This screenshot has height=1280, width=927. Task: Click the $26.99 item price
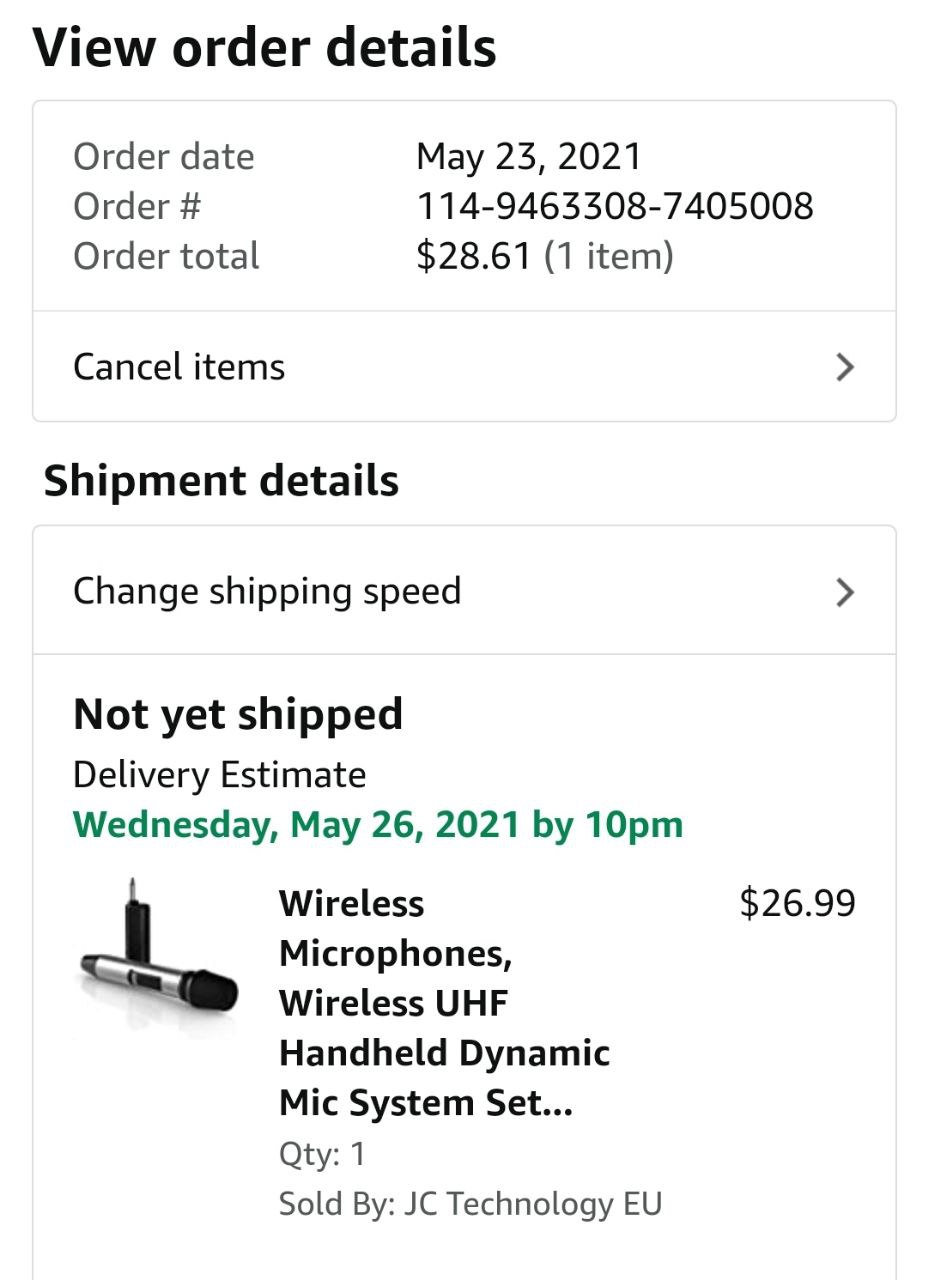[x=797, y=903]
